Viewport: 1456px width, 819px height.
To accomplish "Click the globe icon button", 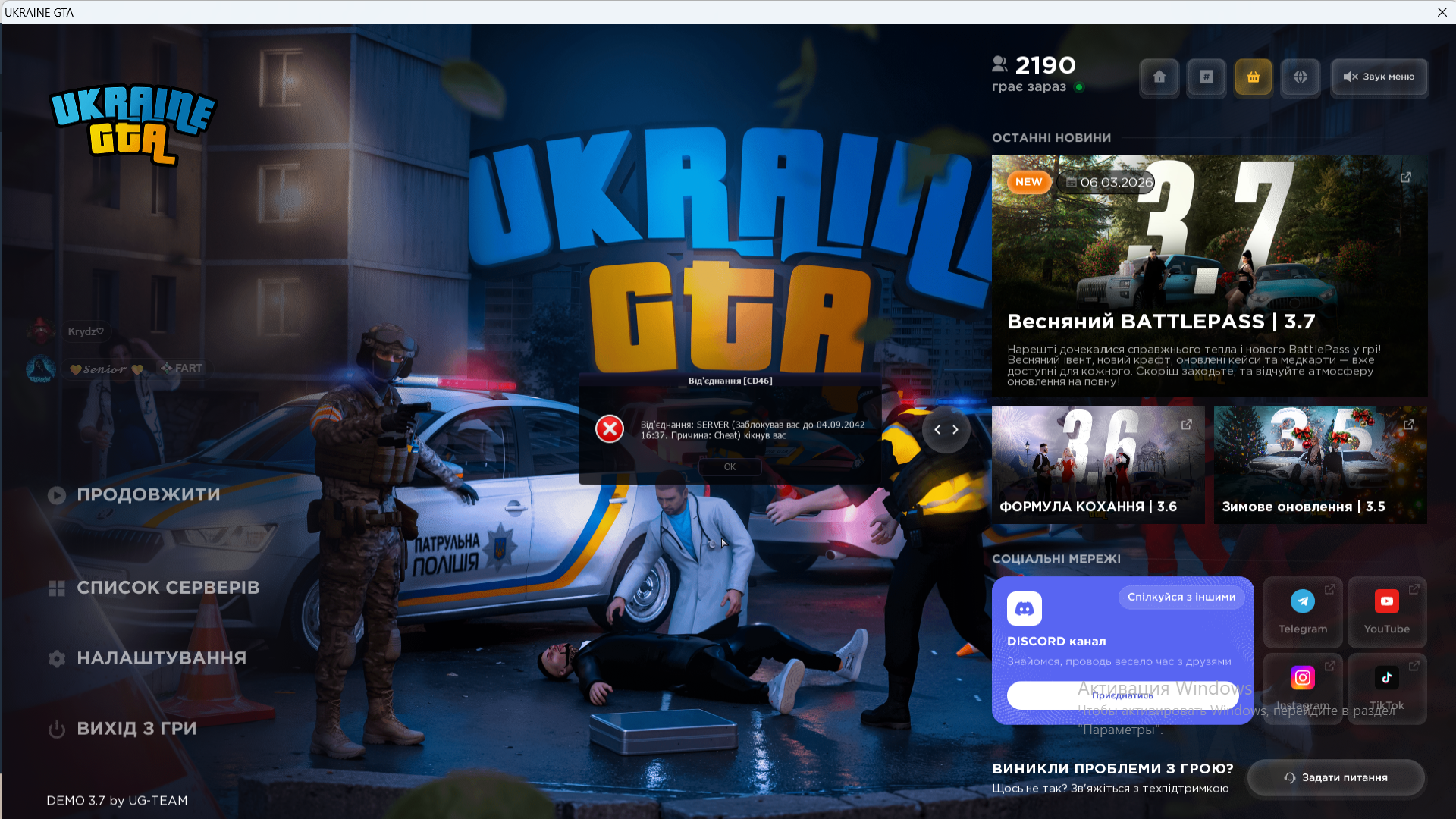I will [1301, 77].
